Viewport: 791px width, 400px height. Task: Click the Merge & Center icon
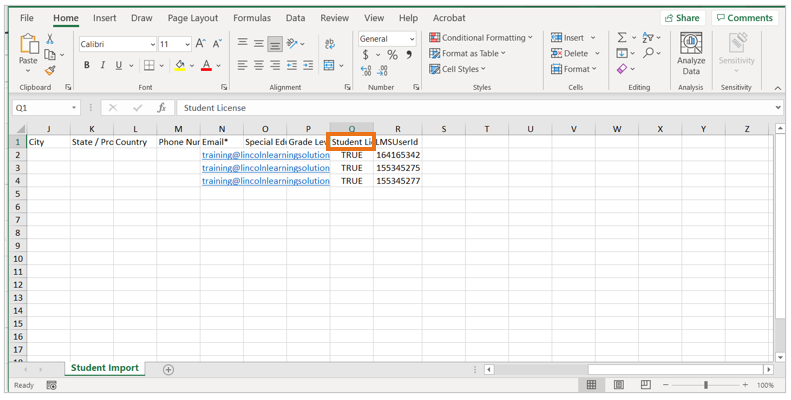(x=329, y=65)
